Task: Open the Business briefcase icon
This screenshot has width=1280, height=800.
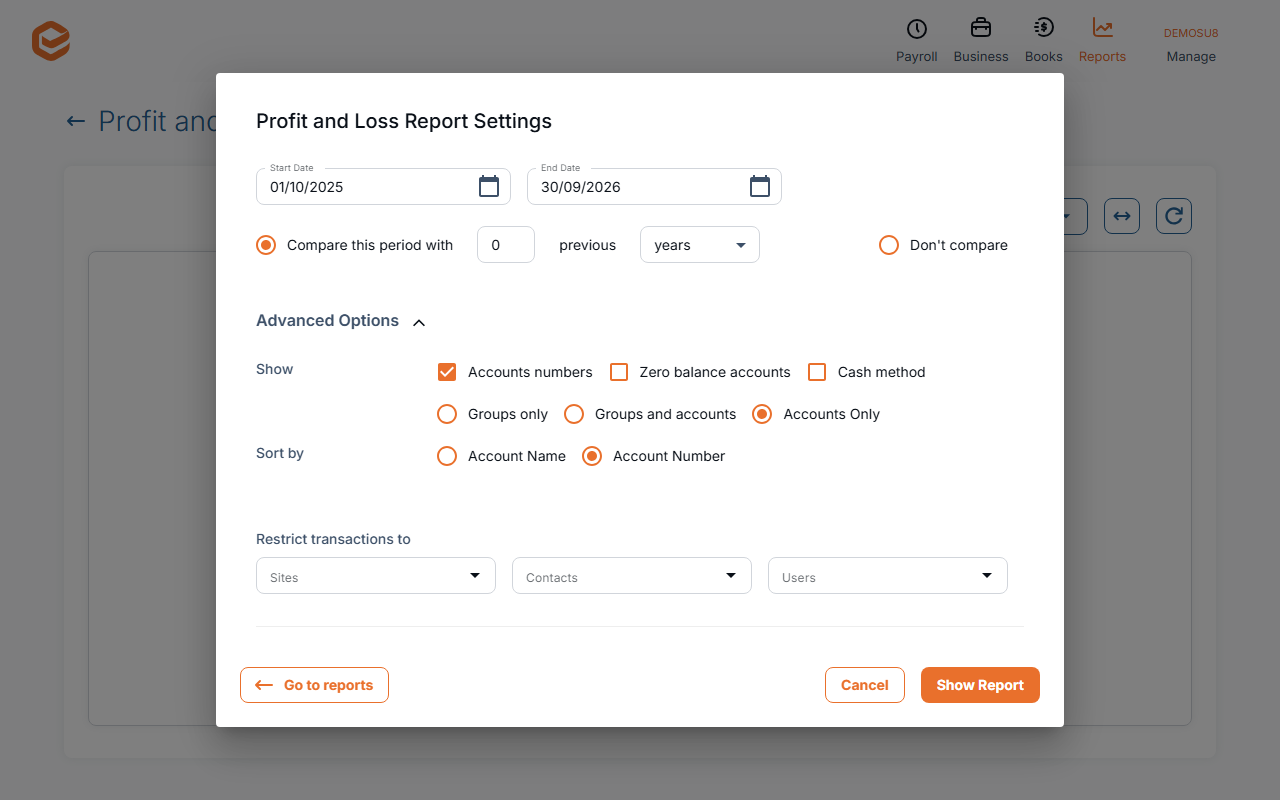Action: (x=981, y=28)
